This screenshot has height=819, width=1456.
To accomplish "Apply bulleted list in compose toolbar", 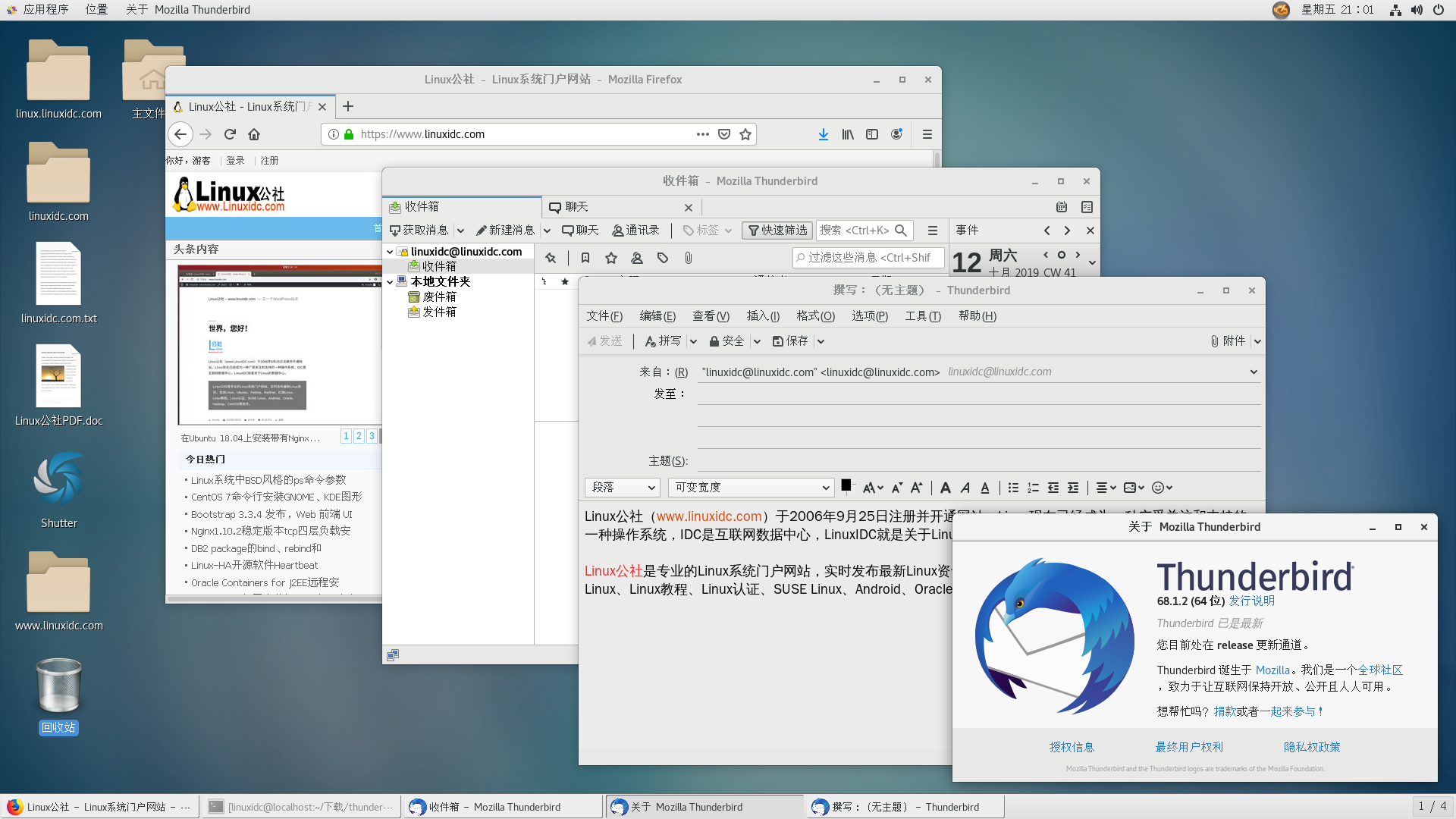I will pyautogui.click(x=1013, y=488).
